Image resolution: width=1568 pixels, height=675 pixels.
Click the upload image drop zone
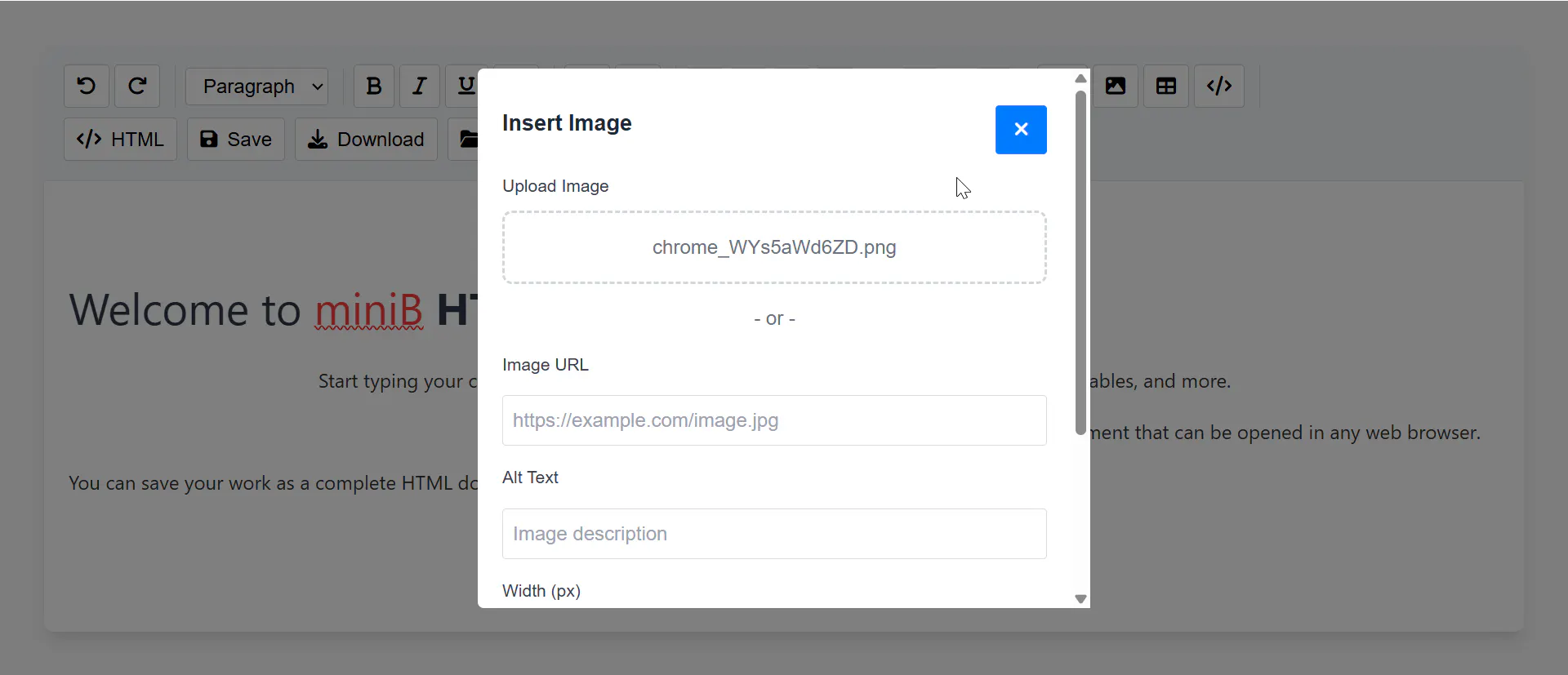774,247
